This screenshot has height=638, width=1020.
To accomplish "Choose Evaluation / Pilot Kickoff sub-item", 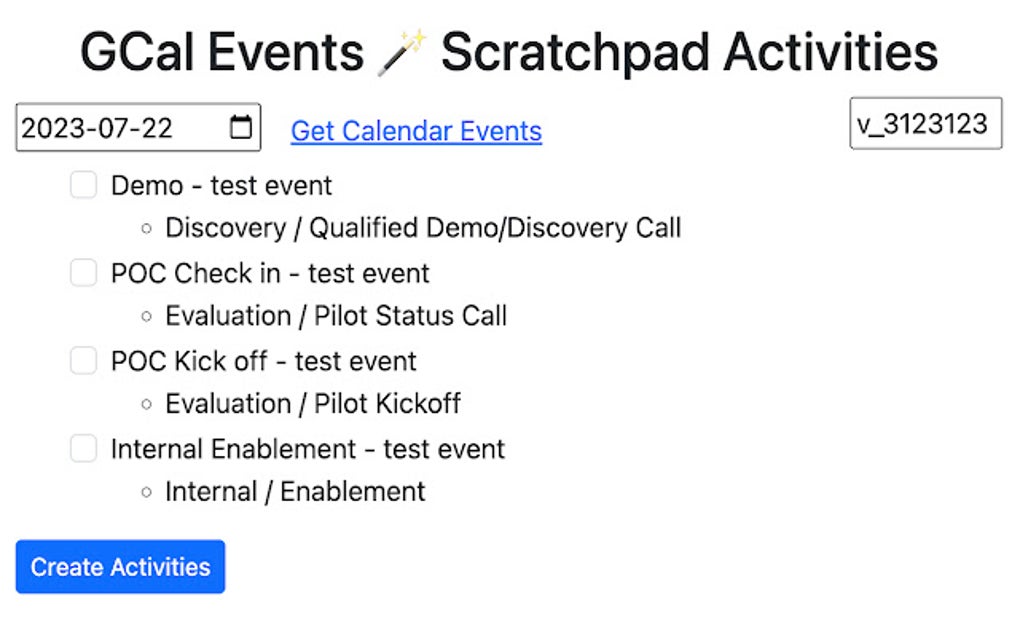I will tap(313, 404).
